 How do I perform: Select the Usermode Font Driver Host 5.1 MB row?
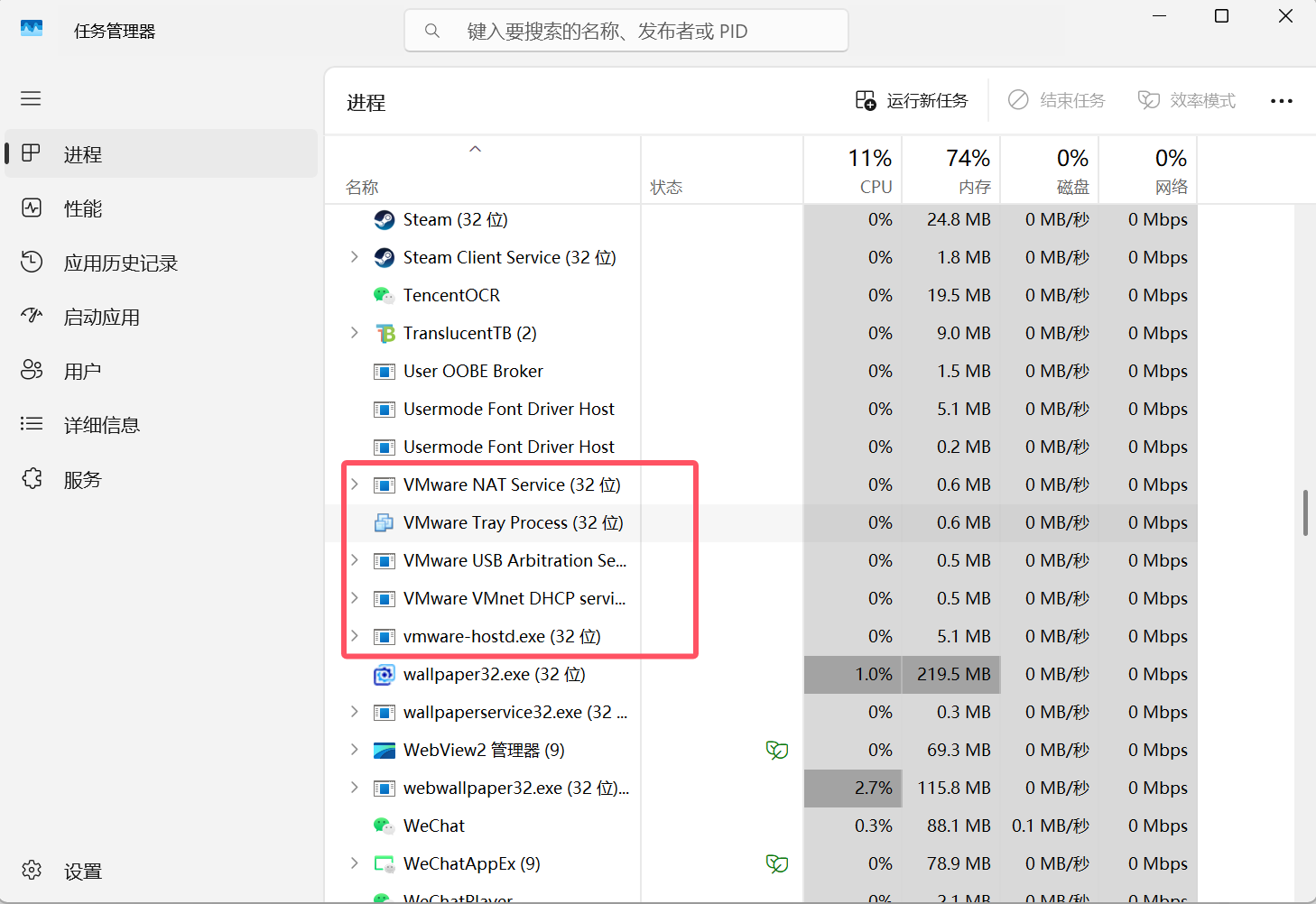pos(761,410)
